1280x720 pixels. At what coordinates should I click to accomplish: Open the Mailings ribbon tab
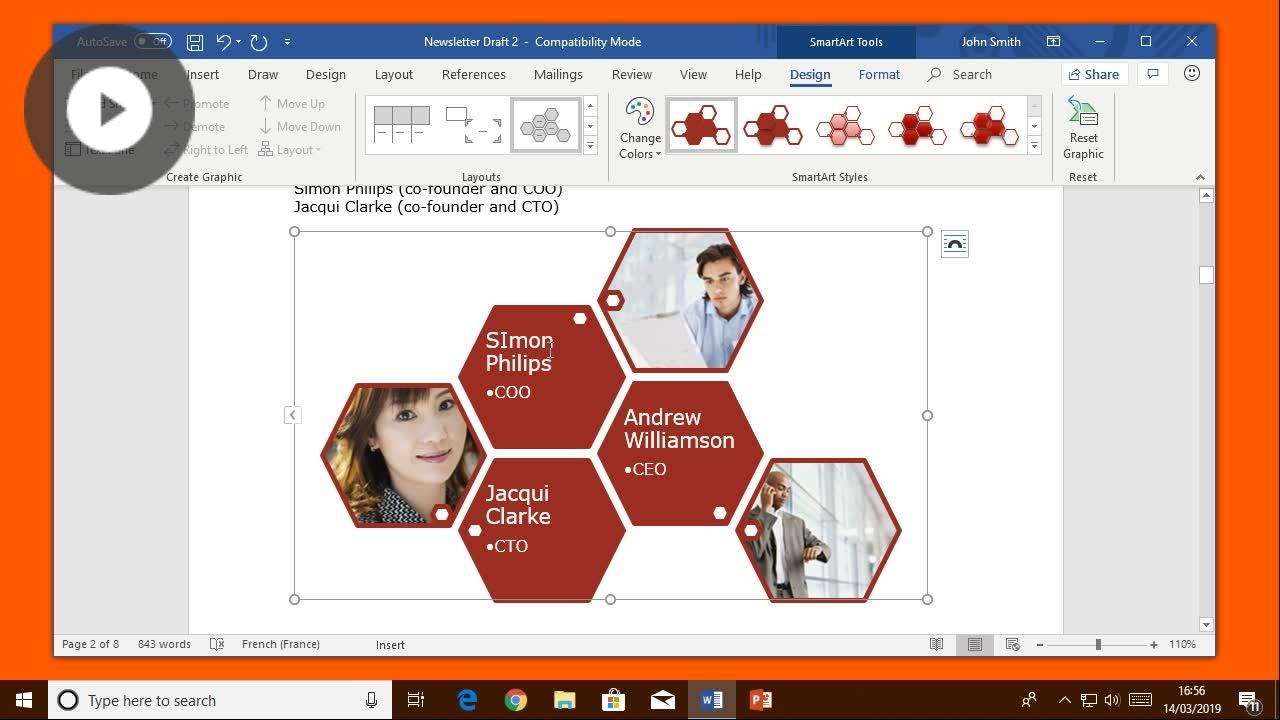pyautogui.click(x=558, y=74)
